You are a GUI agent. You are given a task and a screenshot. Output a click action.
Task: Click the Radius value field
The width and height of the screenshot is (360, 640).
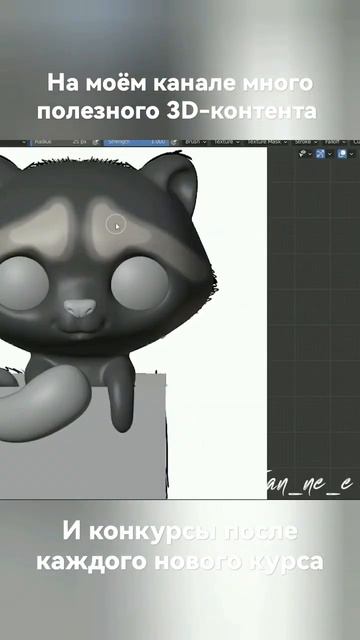(60, 142)
